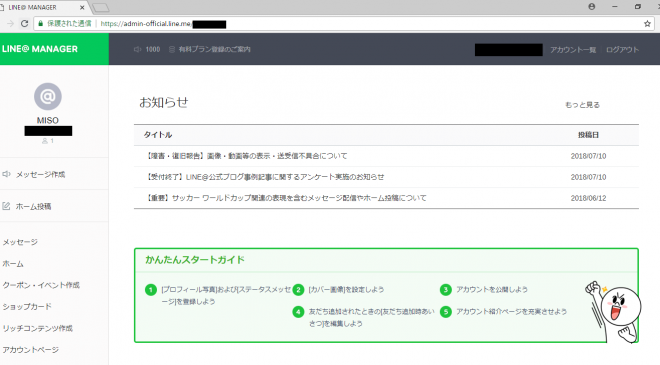Go forward with the browser arrow

11,24
